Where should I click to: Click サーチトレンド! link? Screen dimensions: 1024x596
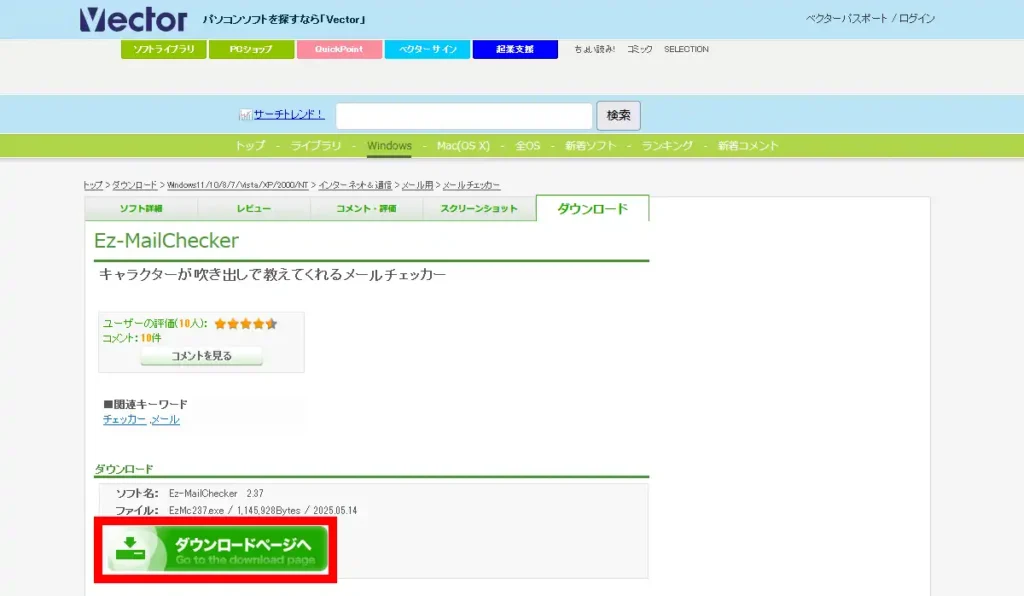point(289,114)
